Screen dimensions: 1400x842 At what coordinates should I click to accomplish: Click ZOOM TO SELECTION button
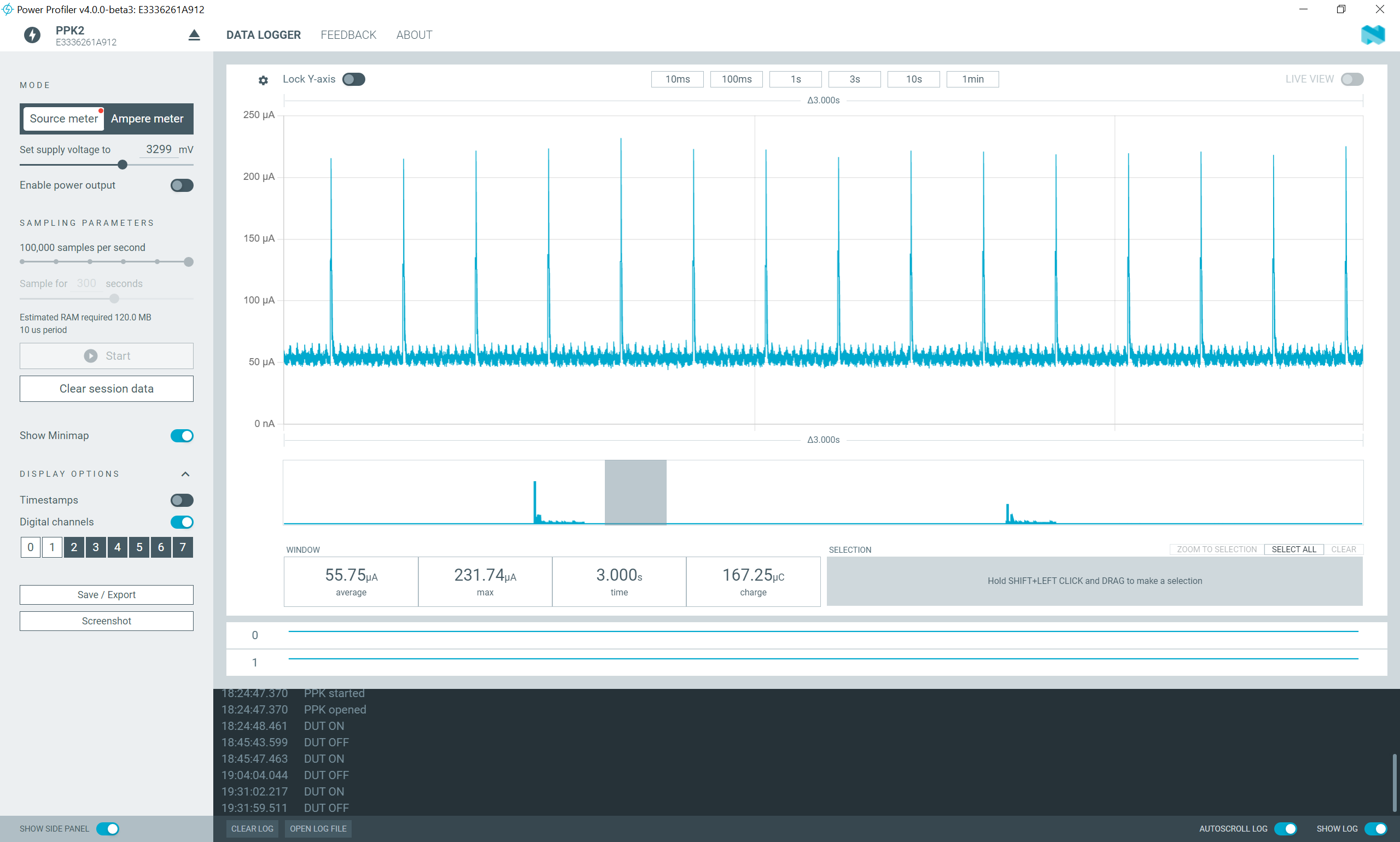coord(1217,549)
